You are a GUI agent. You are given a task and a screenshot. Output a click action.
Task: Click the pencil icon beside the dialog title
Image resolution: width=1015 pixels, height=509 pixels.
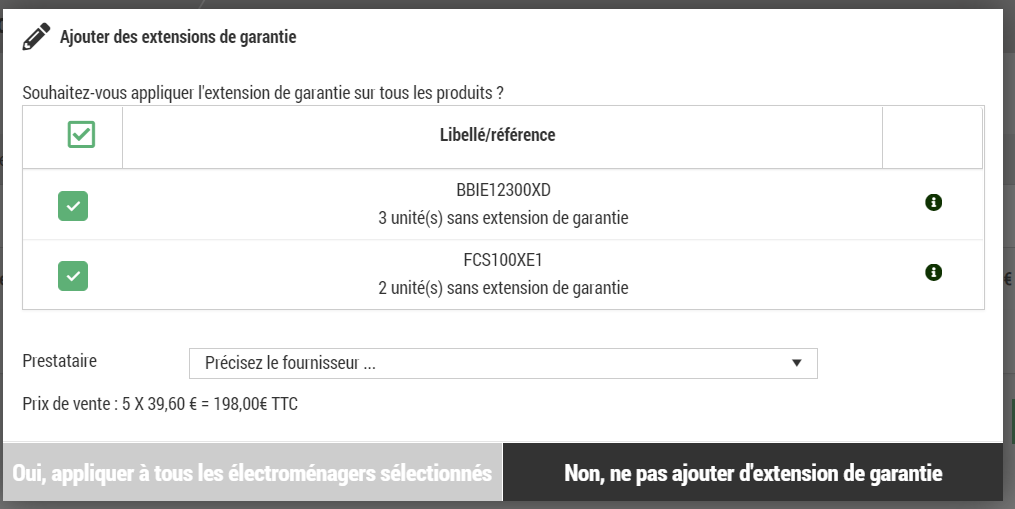[36, 37]
